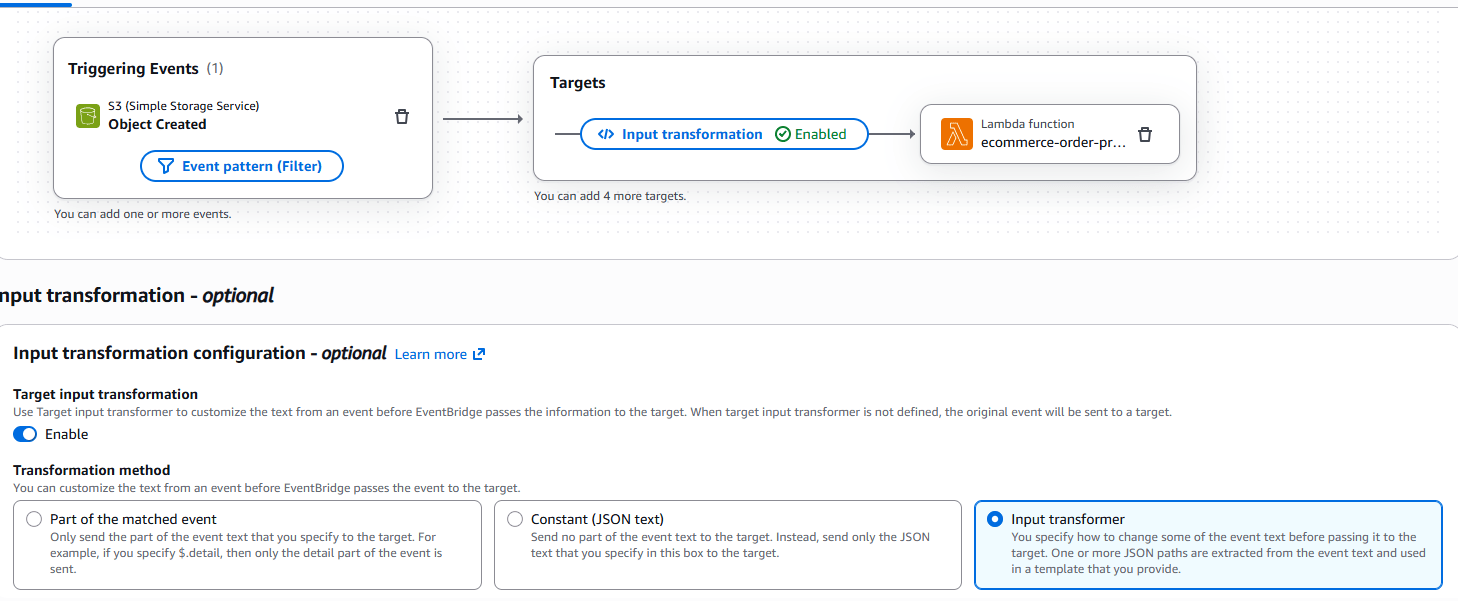Image resolution: width=1458 pixels, height=601 pixels.
Task: Select the Part of the matched event option
Action: [x=35, y=519]
